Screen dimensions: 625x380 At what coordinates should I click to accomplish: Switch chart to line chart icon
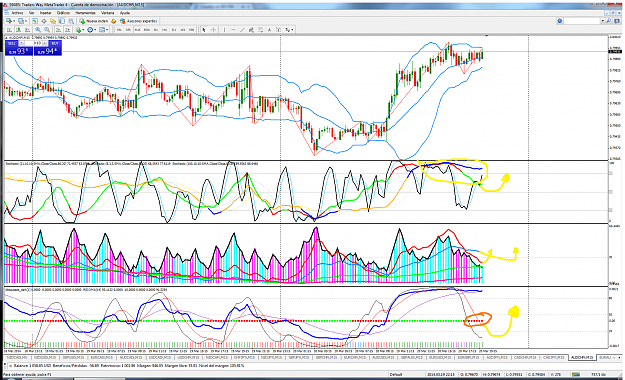[x=28, y=30]
